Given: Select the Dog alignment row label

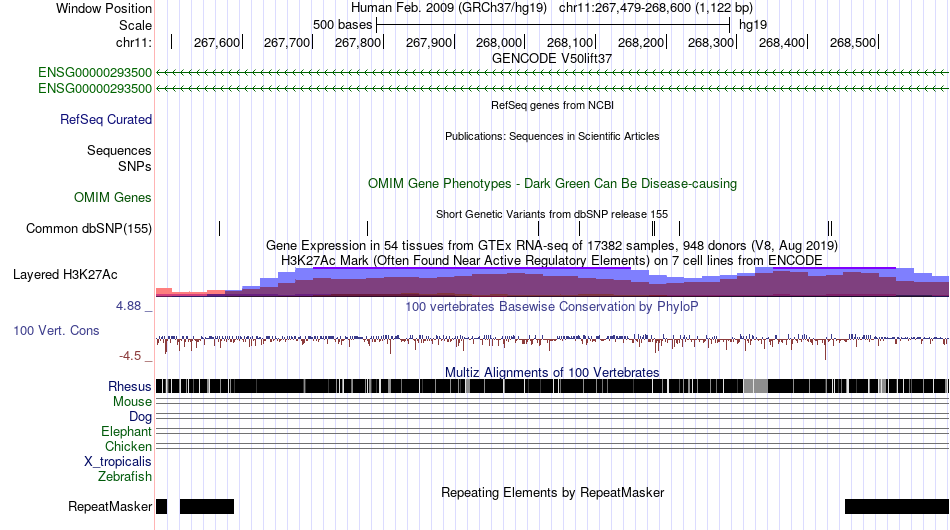Looking at the screenshot, I should [x=140, y=417].
